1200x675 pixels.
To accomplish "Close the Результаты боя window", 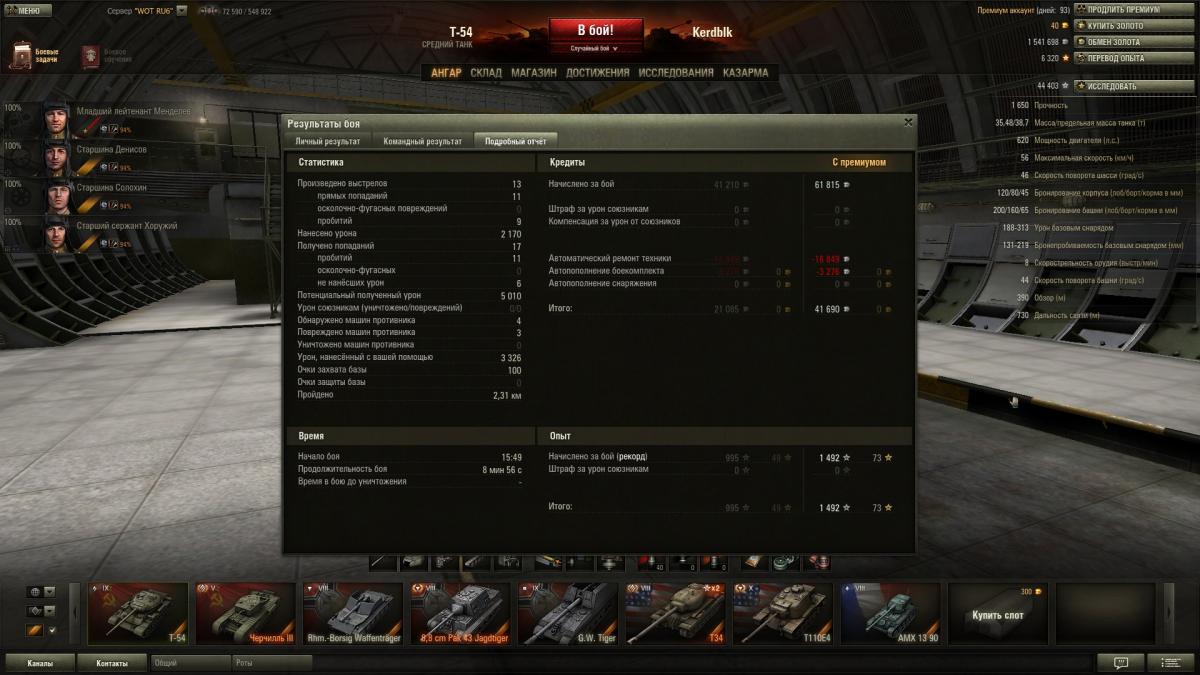I will click(908, 122).
